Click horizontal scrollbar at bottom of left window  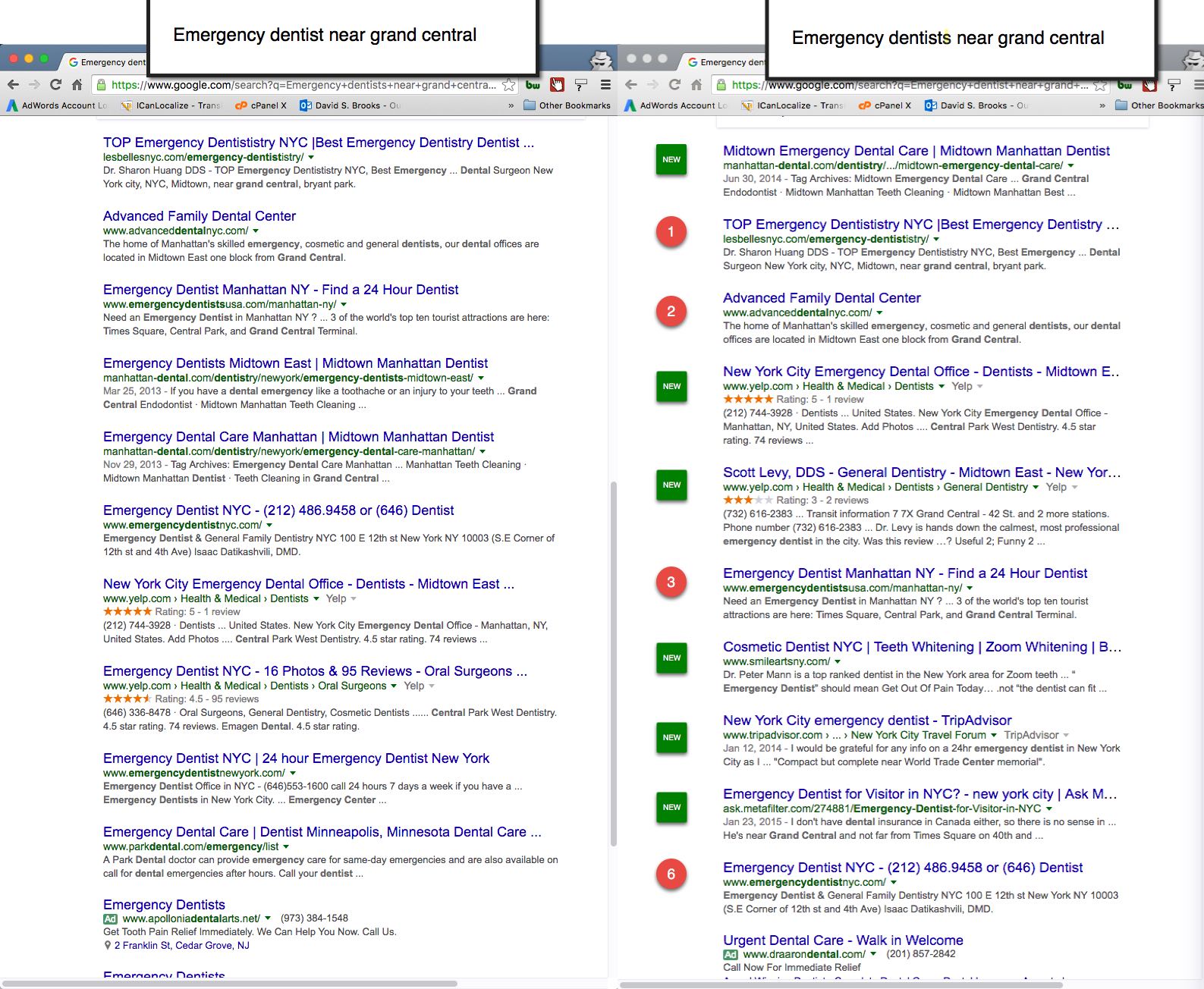[x=230, y=984]
